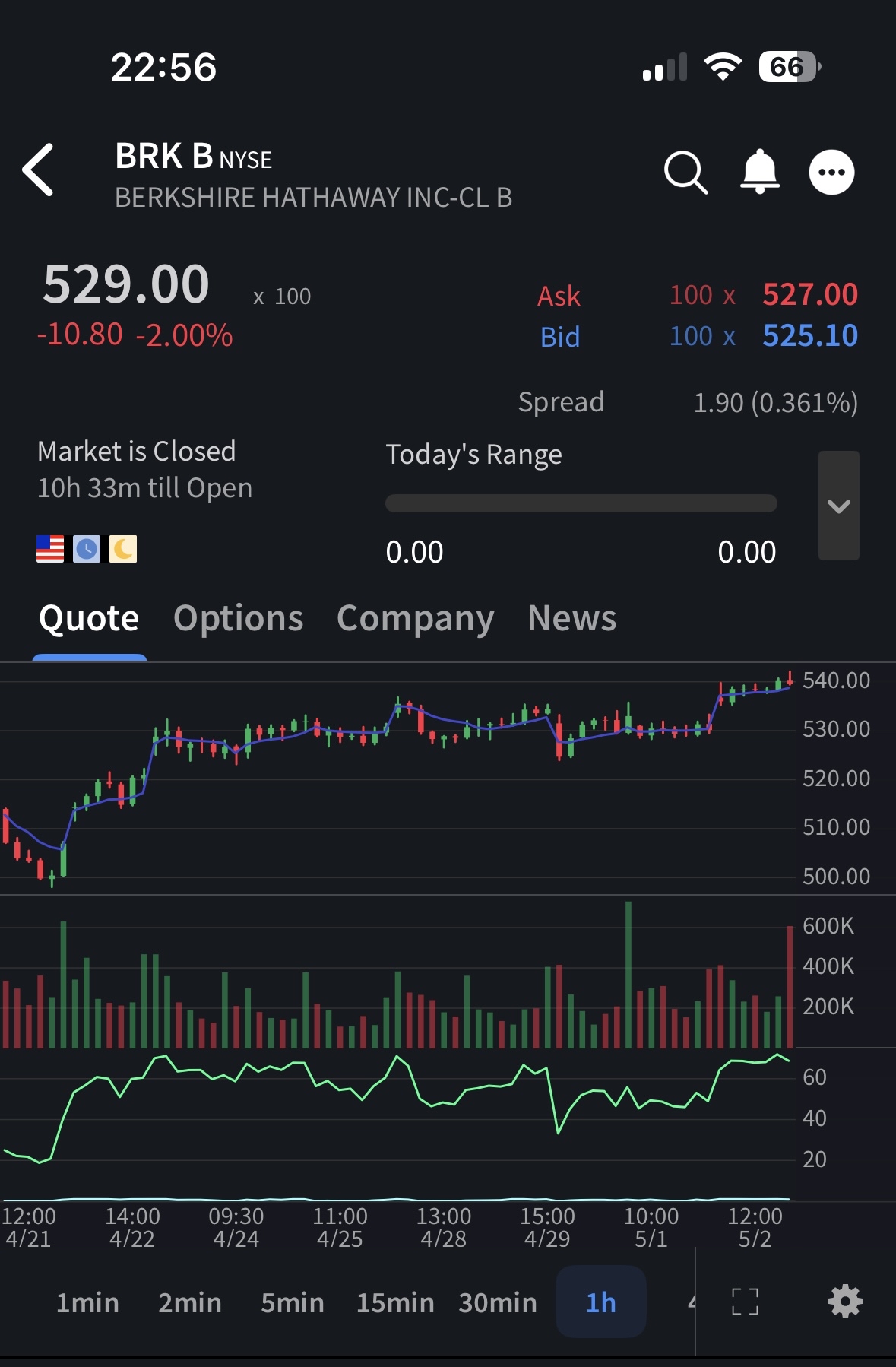Select the 30min chart interval
Viewport: 896px width, 1367px height.
[x=498, y=1302]
